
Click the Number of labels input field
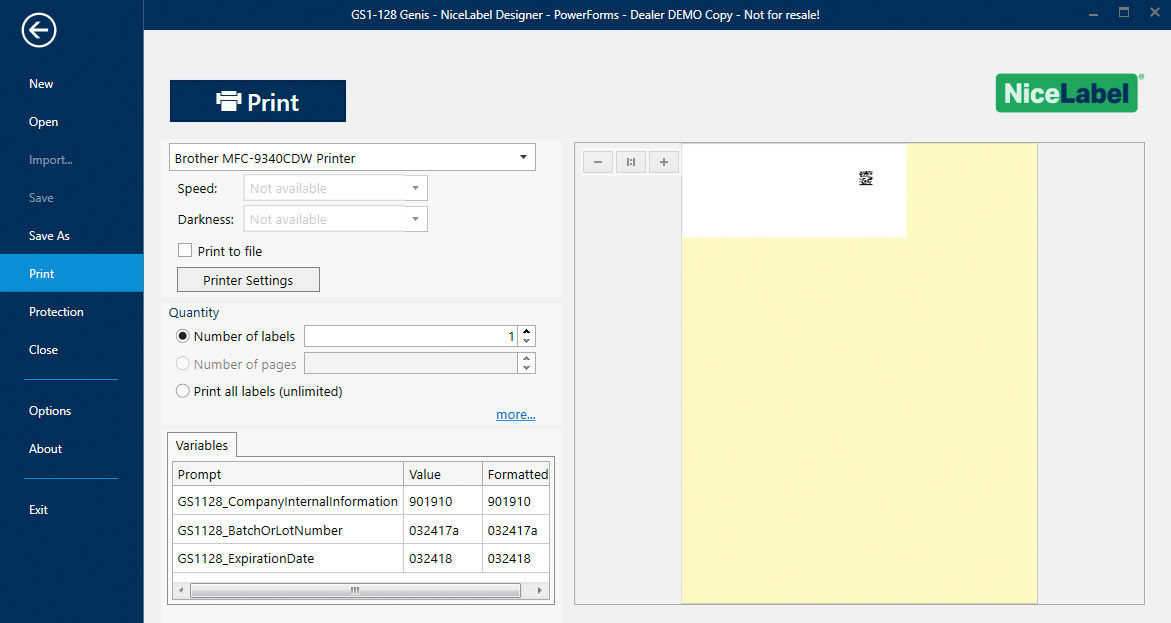click(410, 337)
